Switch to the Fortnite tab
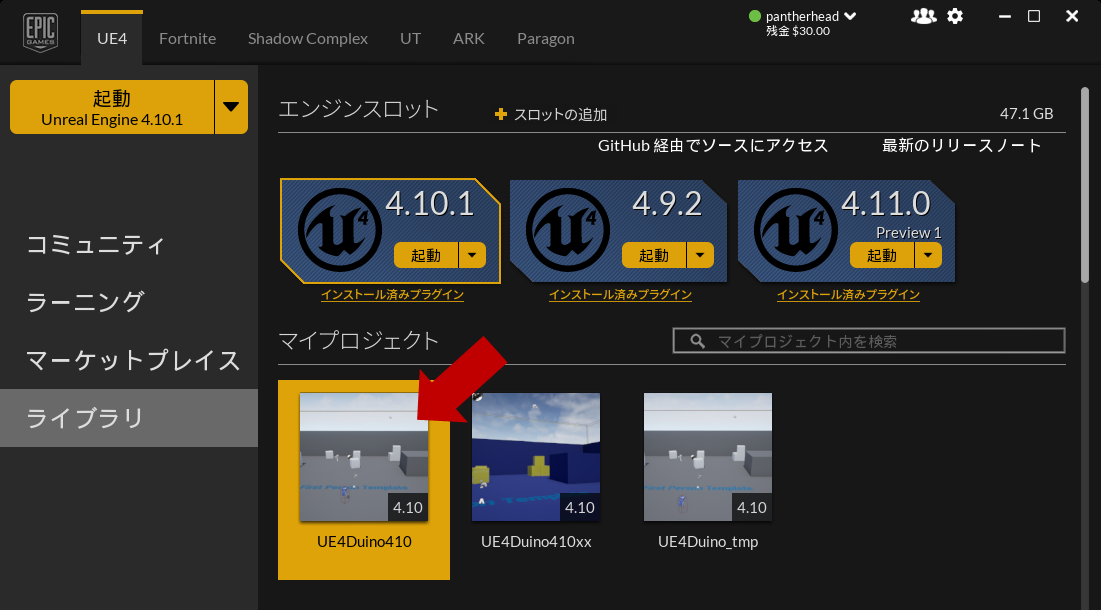The image size is (1101, 610). tap(187, 39)
